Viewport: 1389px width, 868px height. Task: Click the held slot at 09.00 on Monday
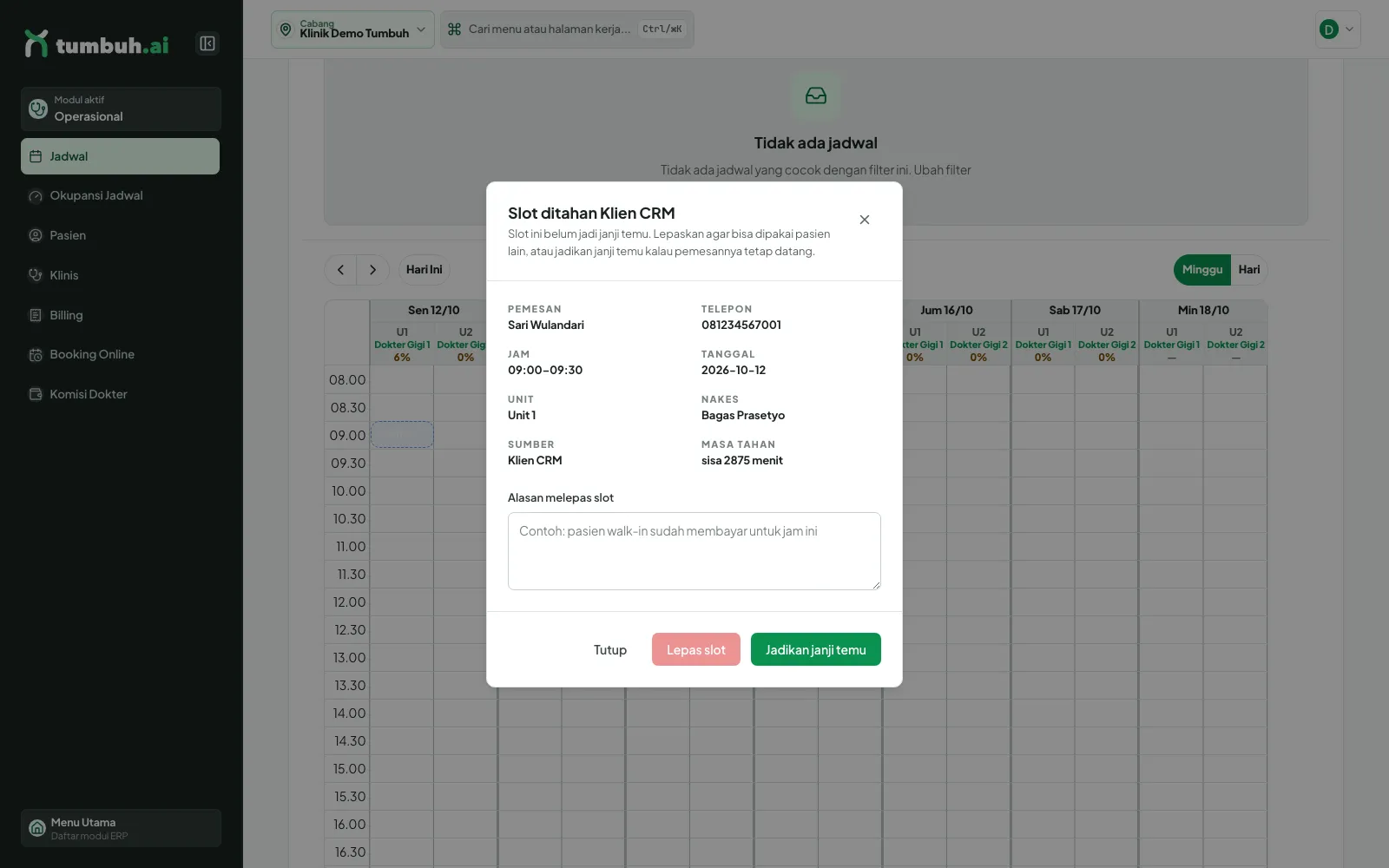click(402, 435)
